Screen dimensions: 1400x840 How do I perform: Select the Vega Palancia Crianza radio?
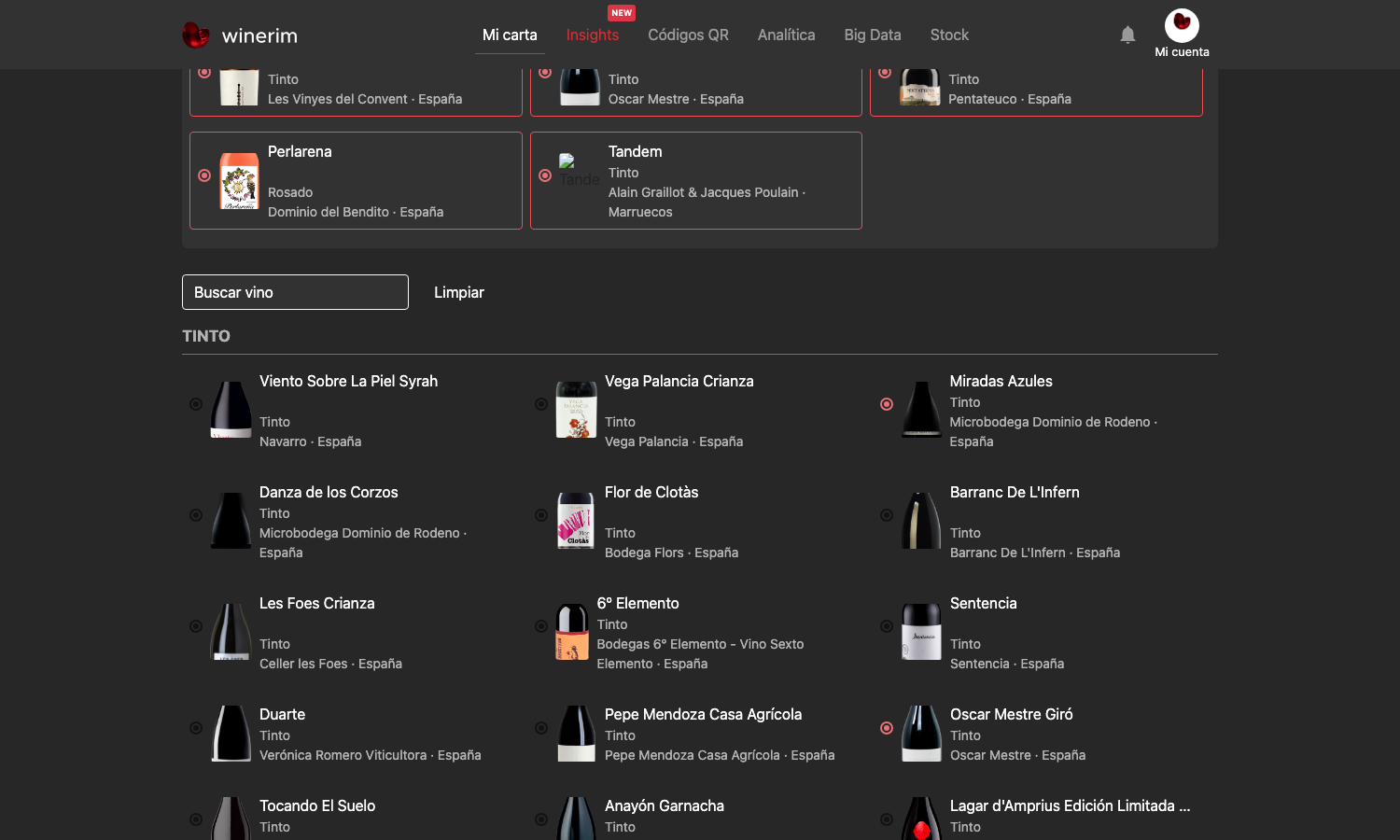[x=541, y=404]
